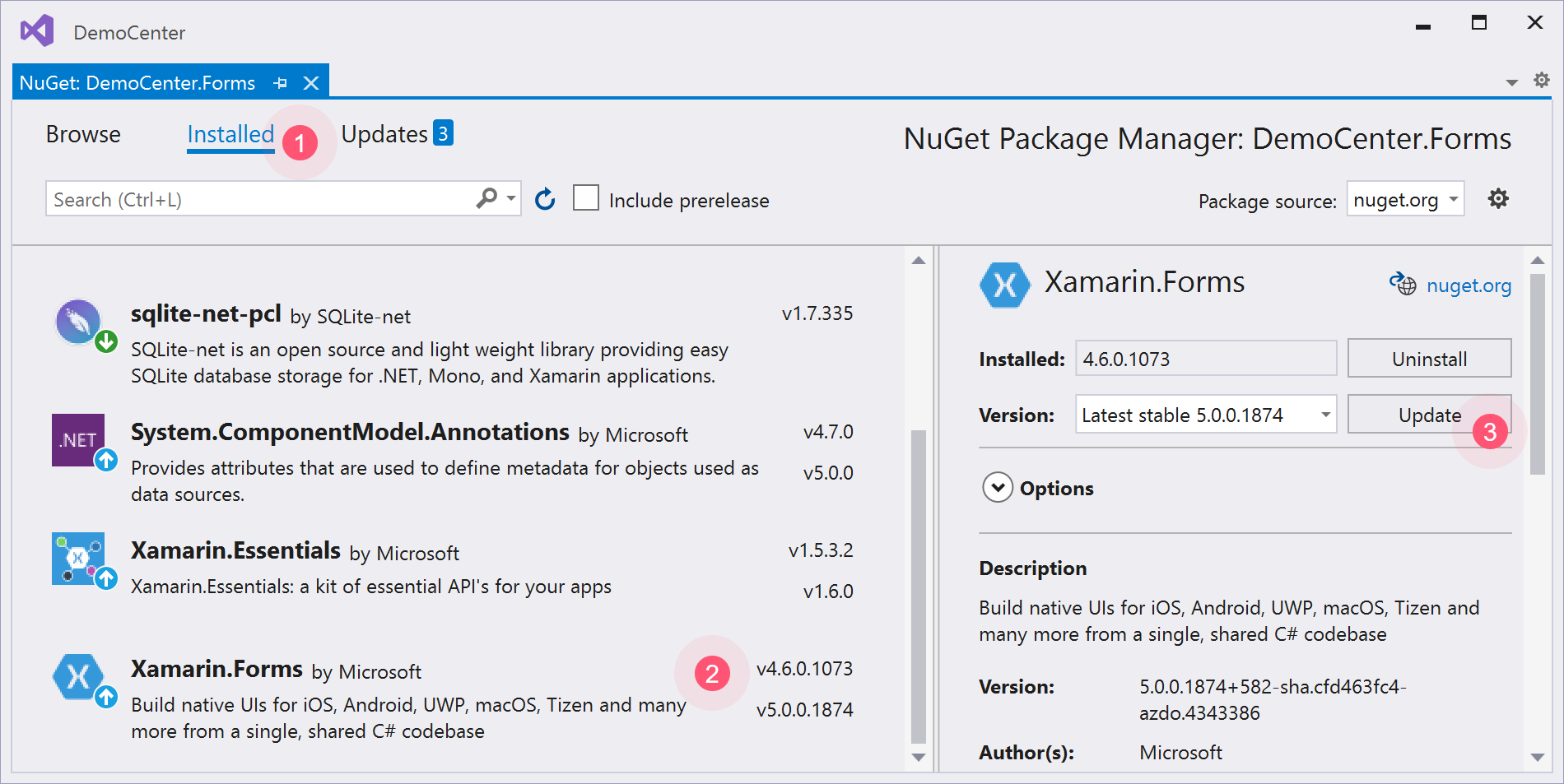Click the Uninstall button

(x=1429, y=359)
